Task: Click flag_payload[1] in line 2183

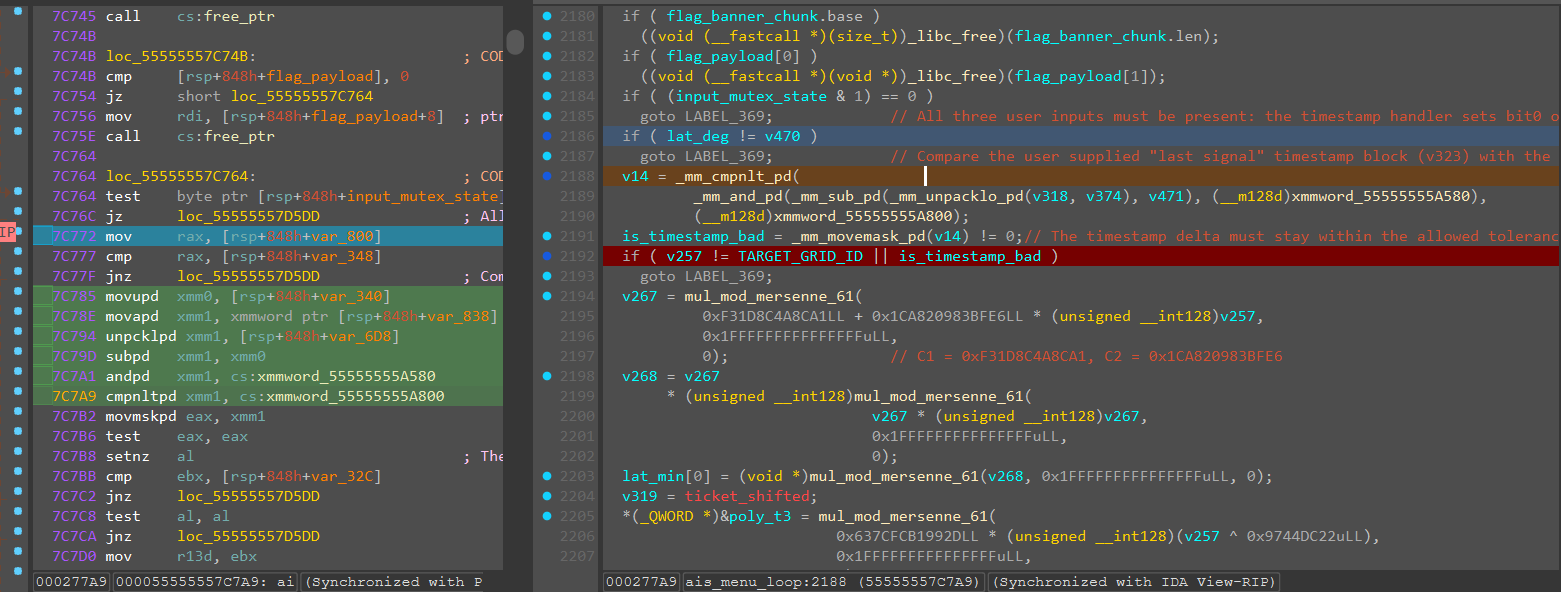Action: click(1080, 77)
